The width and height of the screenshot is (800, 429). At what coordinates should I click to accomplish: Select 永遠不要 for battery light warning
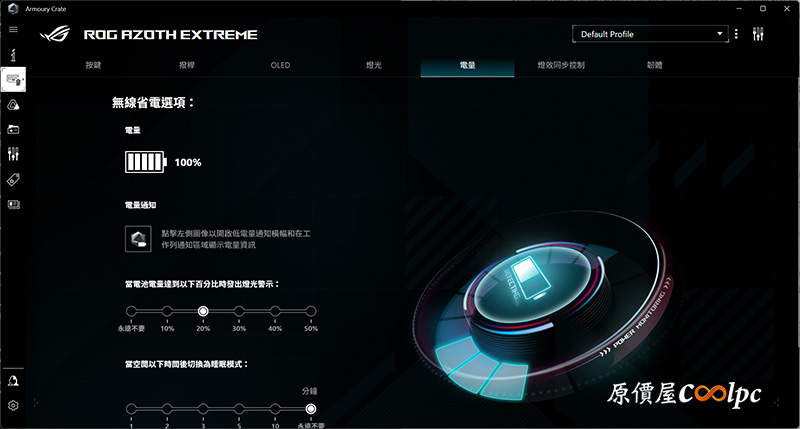click(x=131, y=311)
